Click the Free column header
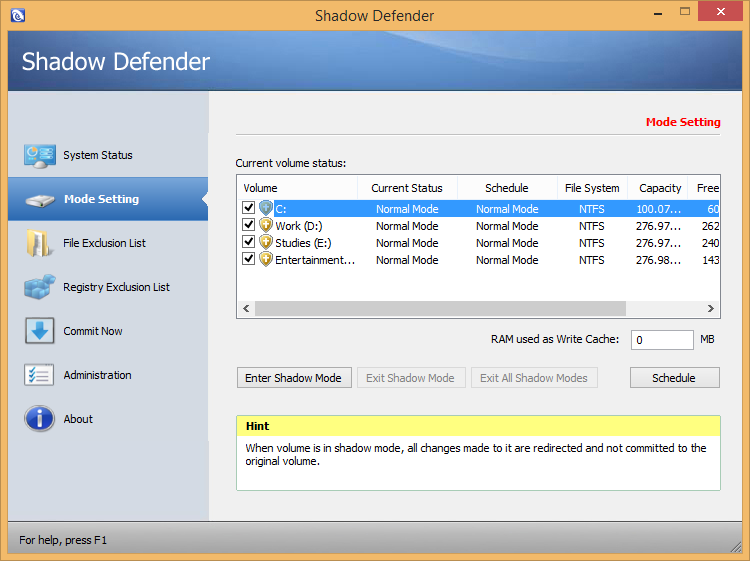750x561 pixels. click(704, 188)
